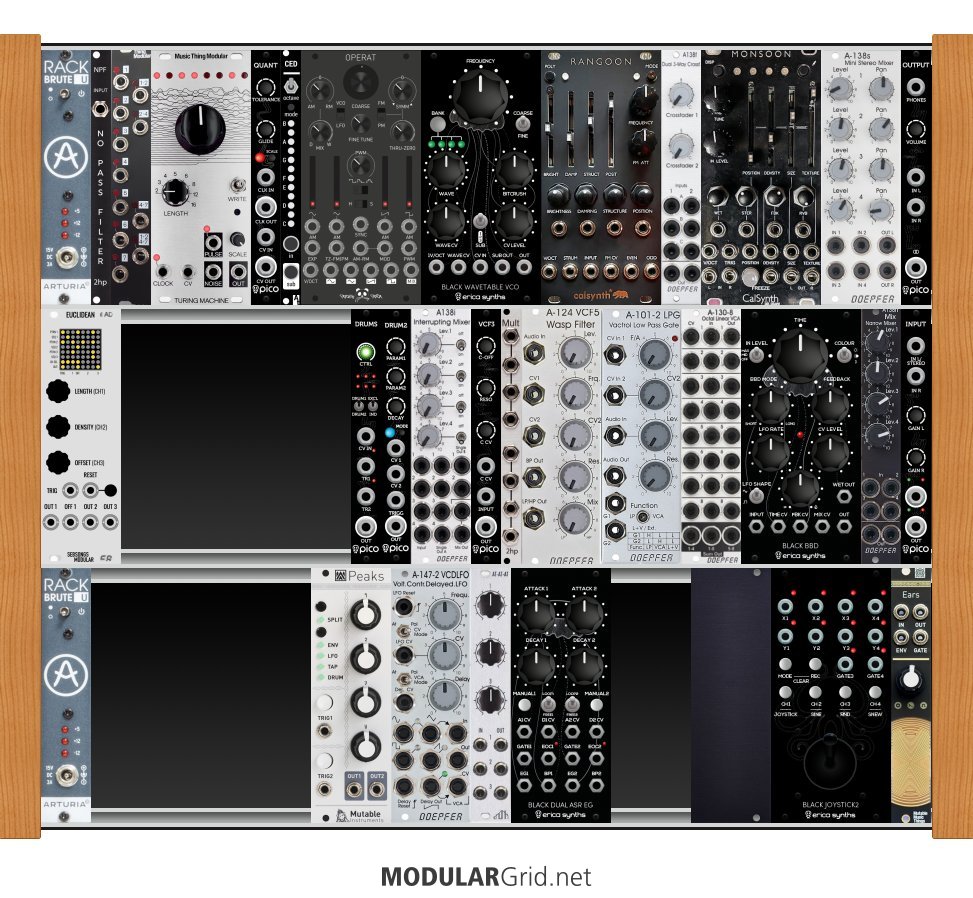Click the Black Wavetable VCO FREQUENCY knob
973x898 pixels.
click(480, 97)
